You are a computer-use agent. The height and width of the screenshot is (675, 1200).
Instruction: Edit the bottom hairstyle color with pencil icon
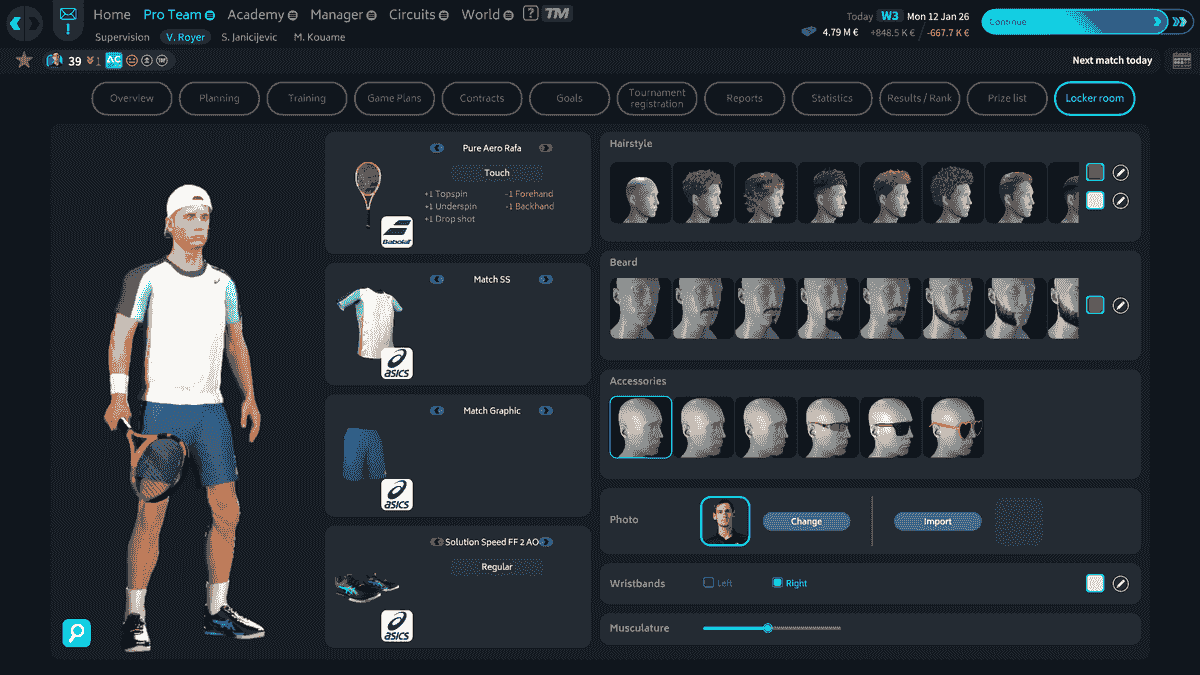tap(1121, 200)
